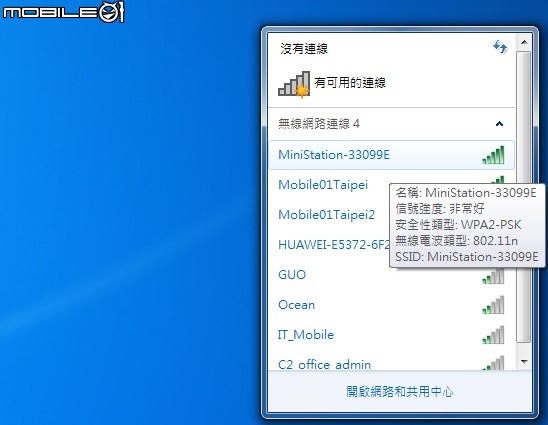Screen dimensions: 548x425
Task: Click the wireless signal status icon with star
Action: [294, 84]
